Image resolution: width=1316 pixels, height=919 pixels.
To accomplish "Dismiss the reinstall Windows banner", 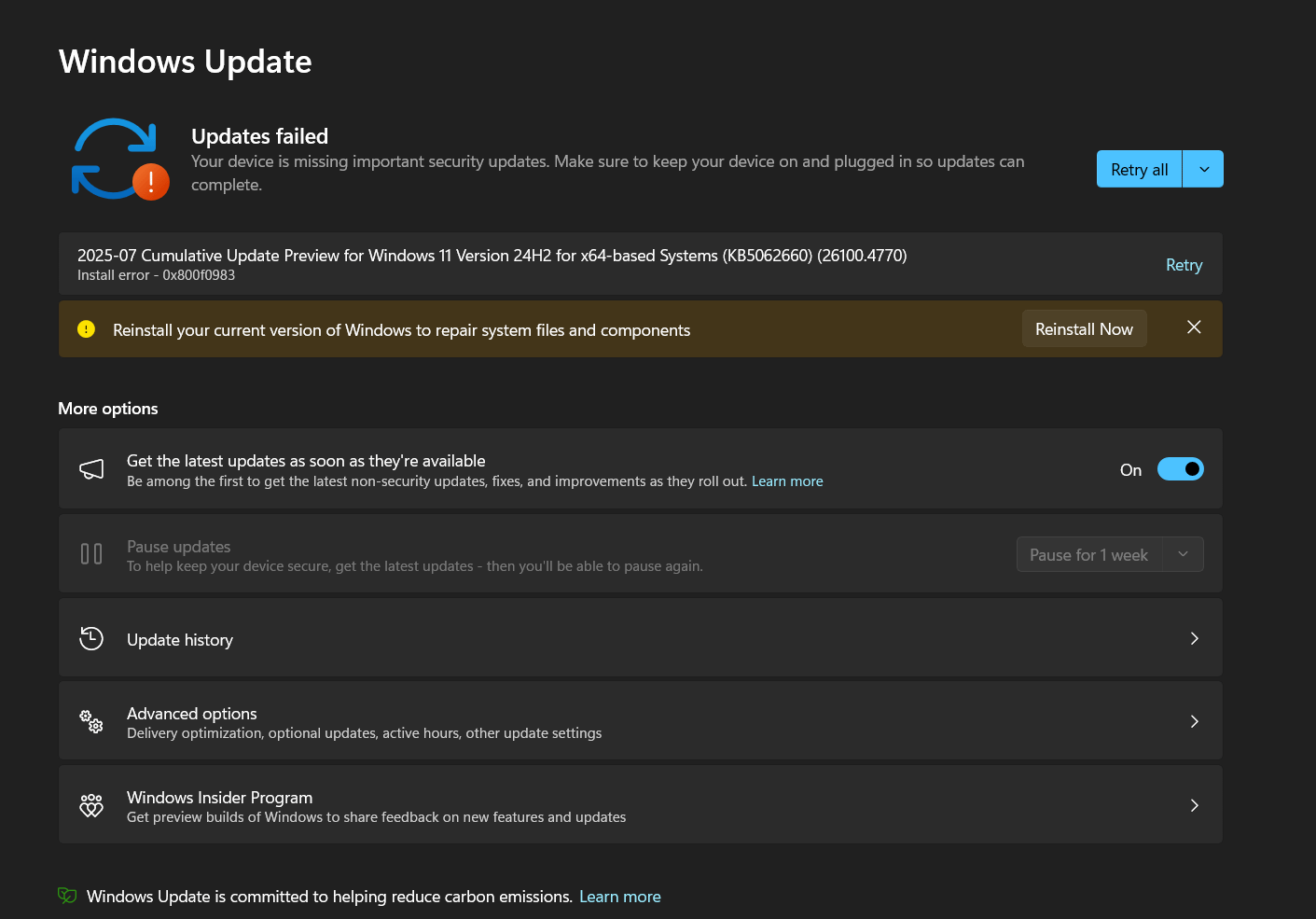I will tap(1194, 327).
